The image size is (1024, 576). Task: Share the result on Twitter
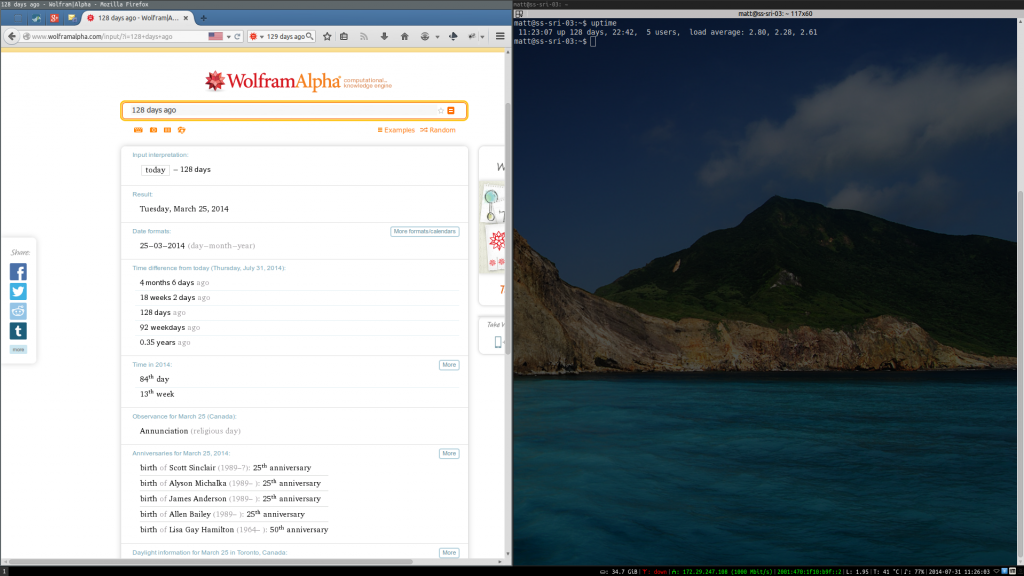click(18, 291)
